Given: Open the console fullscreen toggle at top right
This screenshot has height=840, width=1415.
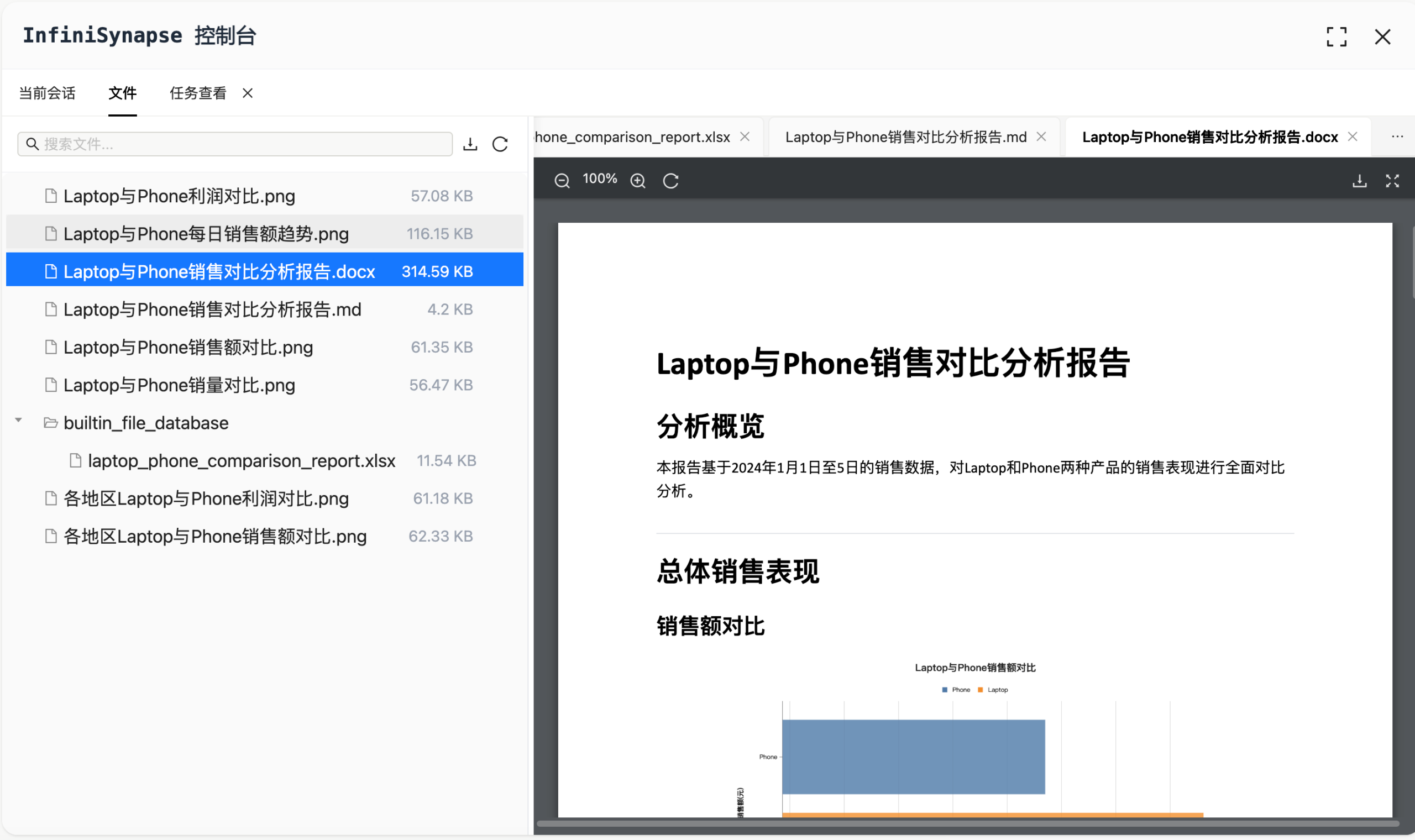Looking at the screenshot, I should pyautogui.click(x=1338, y=36).
